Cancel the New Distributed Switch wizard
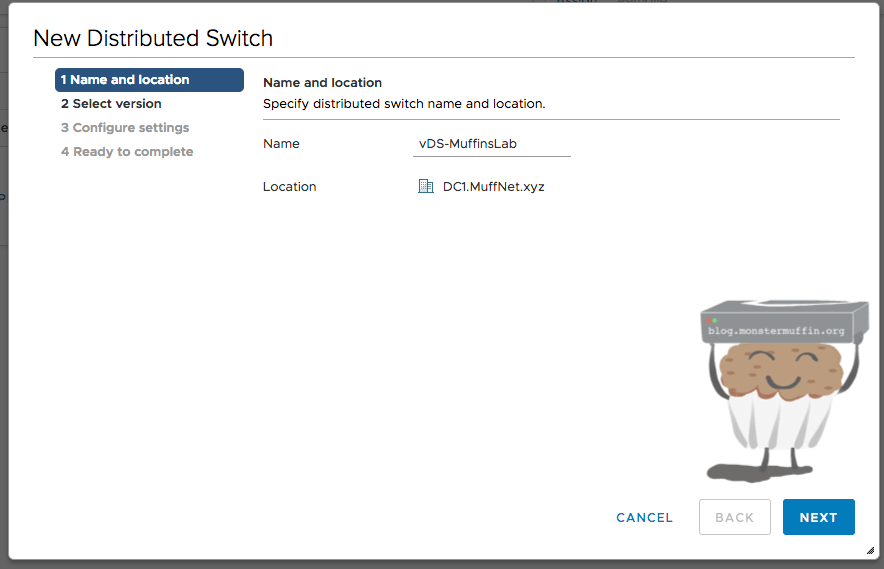This screenshot has height=569, width=884. coord(644,517)
